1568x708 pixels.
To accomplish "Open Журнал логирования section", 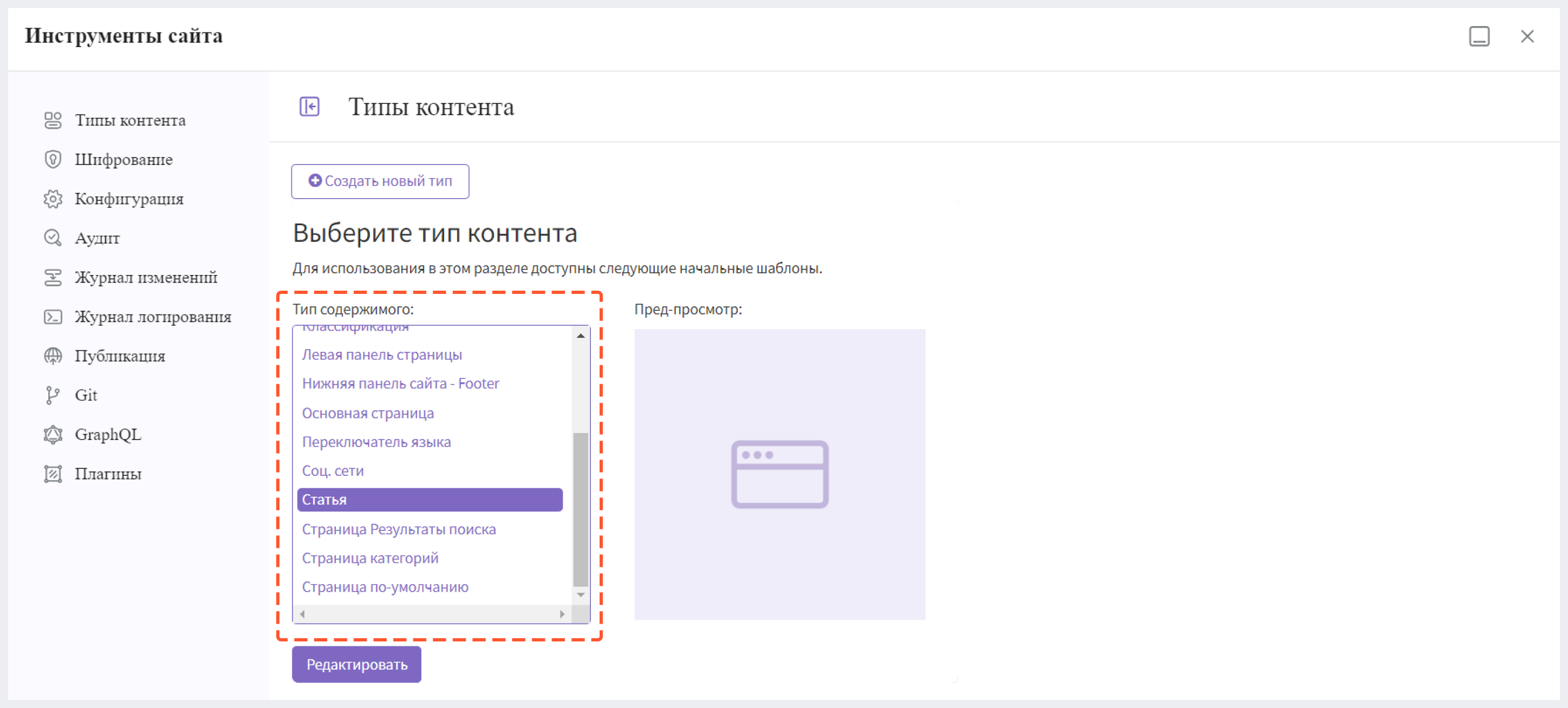I will click(x=153, y=317).
